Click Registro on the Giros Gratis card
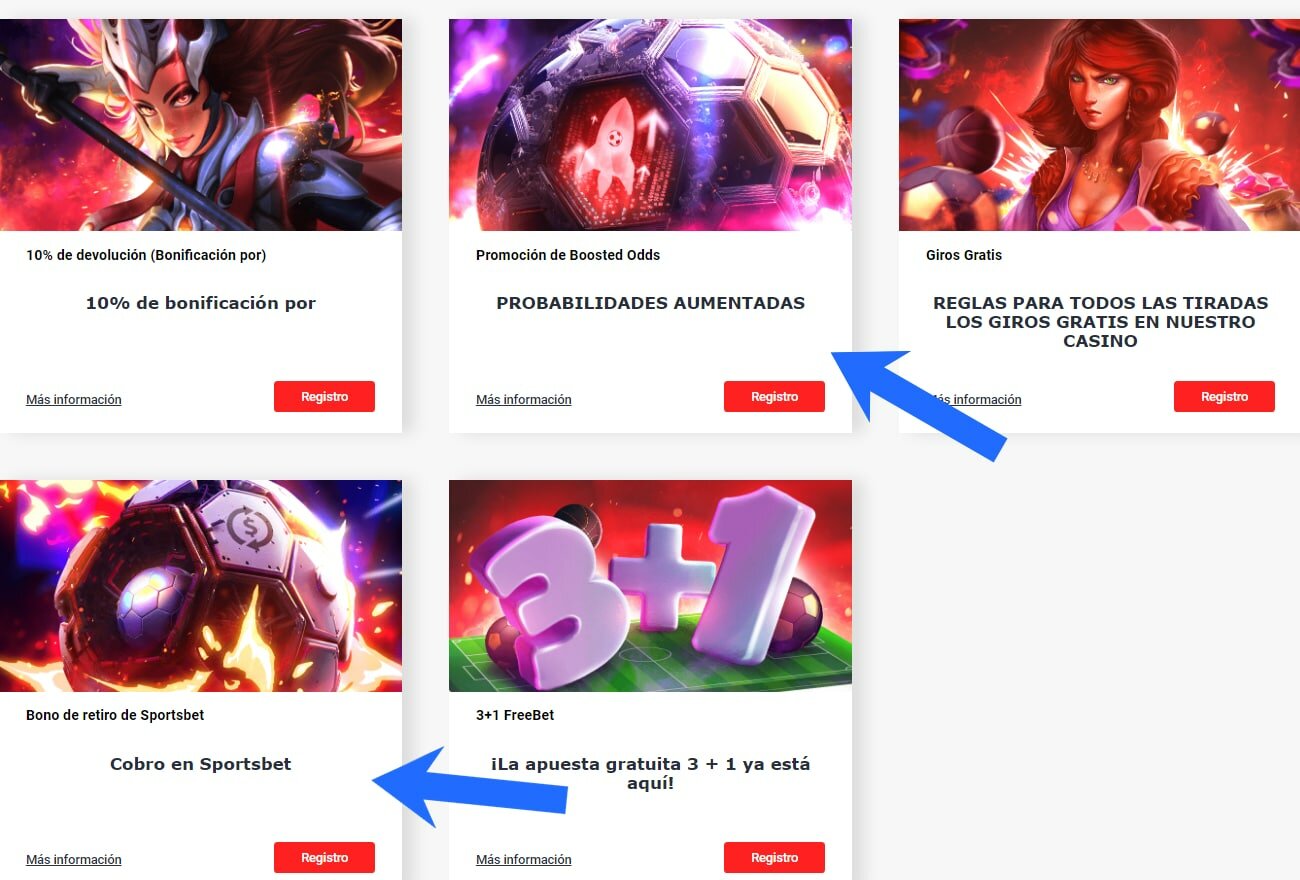 click(1224, 396)
